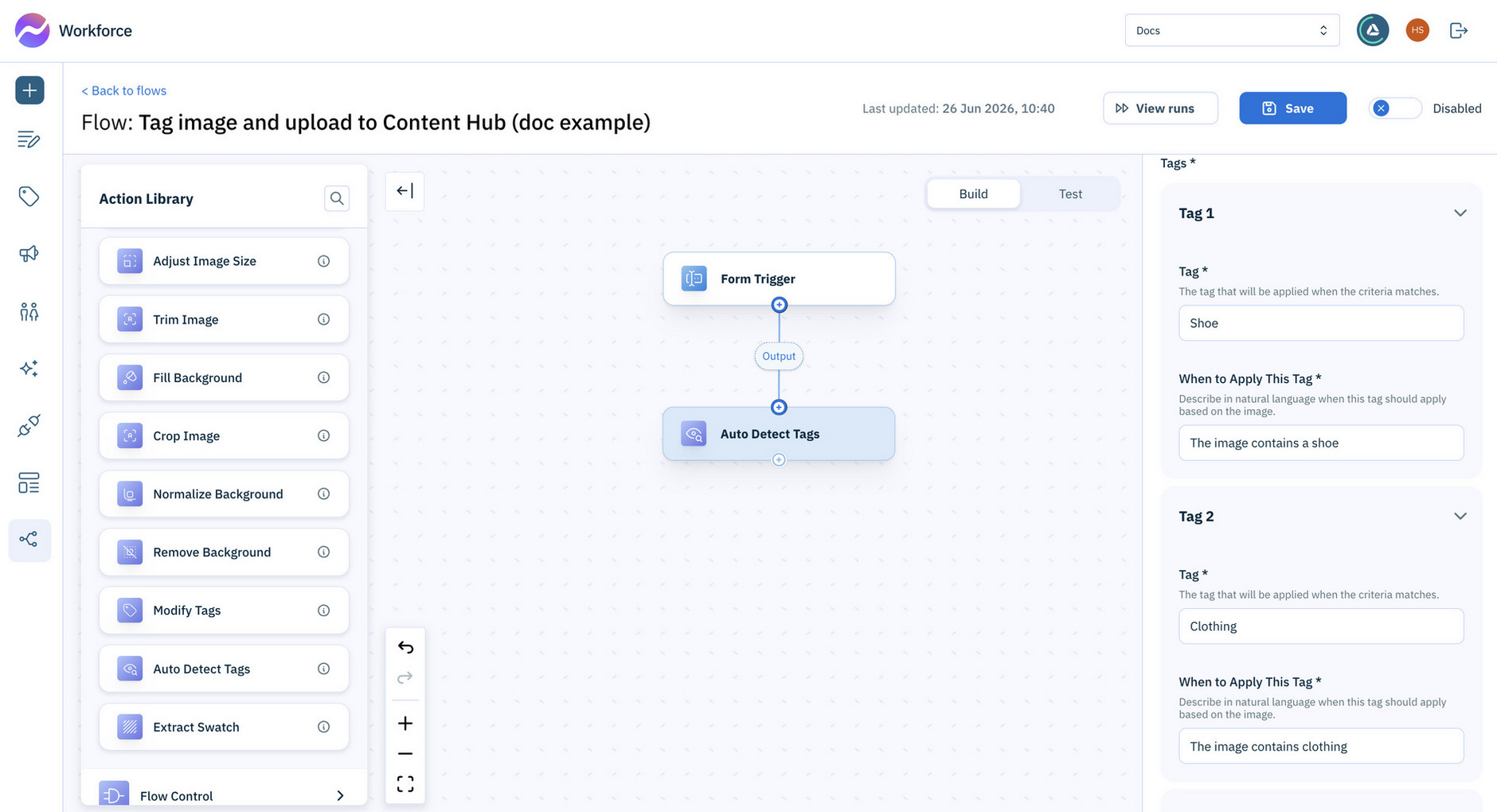Switch to the Test tab
1497x812 pixels.
click(1070, 193)
